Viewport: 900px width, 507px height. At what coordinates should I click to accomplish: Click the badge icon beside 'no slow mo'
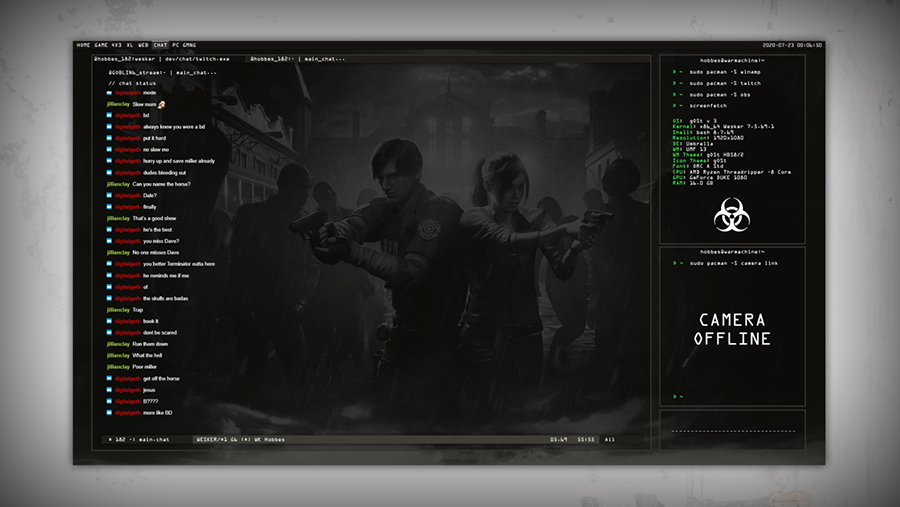click(x=109, y=150)
